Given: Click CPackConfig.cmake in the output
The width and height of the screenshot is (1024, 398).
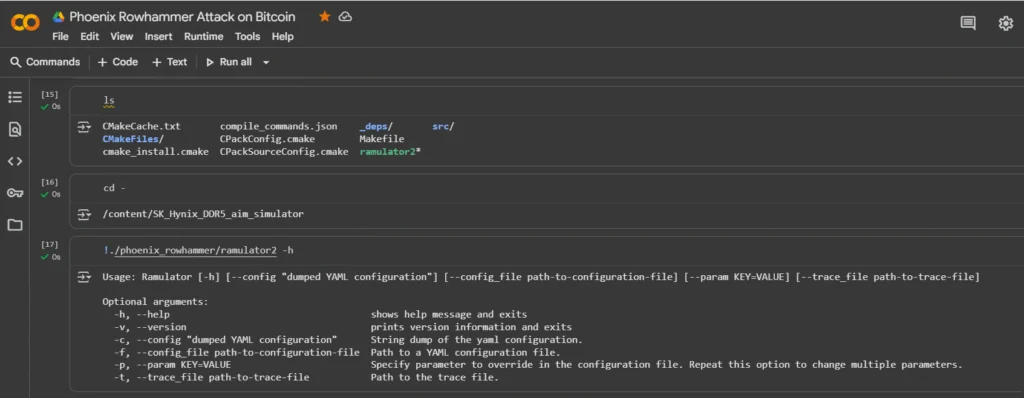Looking at the screenshot, I should point(267,139).
